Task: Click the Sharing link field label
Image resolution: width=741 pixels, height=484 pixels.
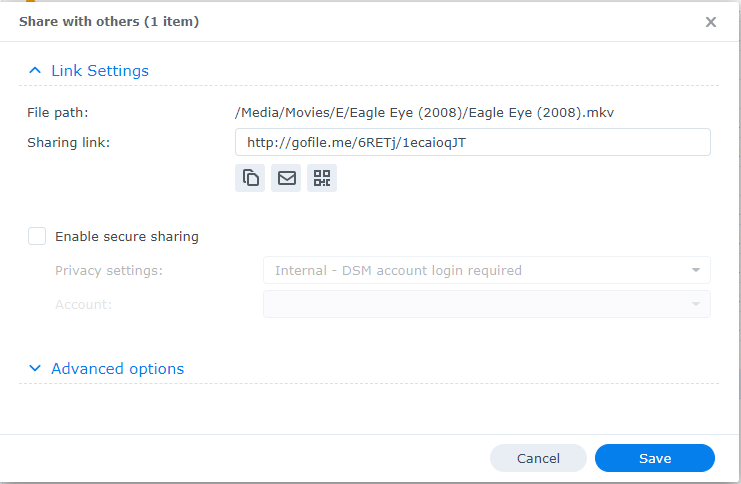Action: (x=68, y=142)
